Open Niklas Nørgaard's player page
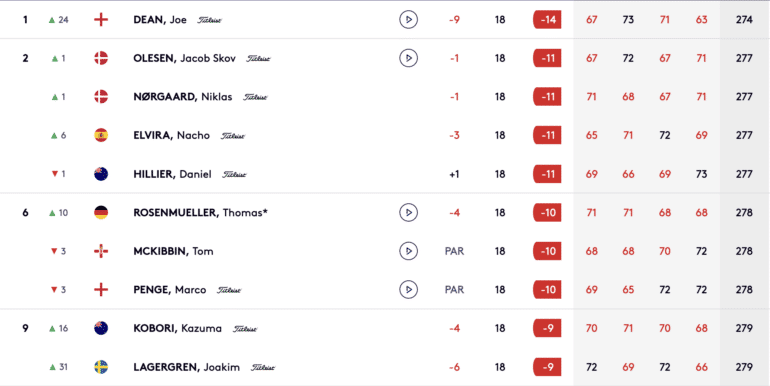The image size is (770, 386). point(183,97)
